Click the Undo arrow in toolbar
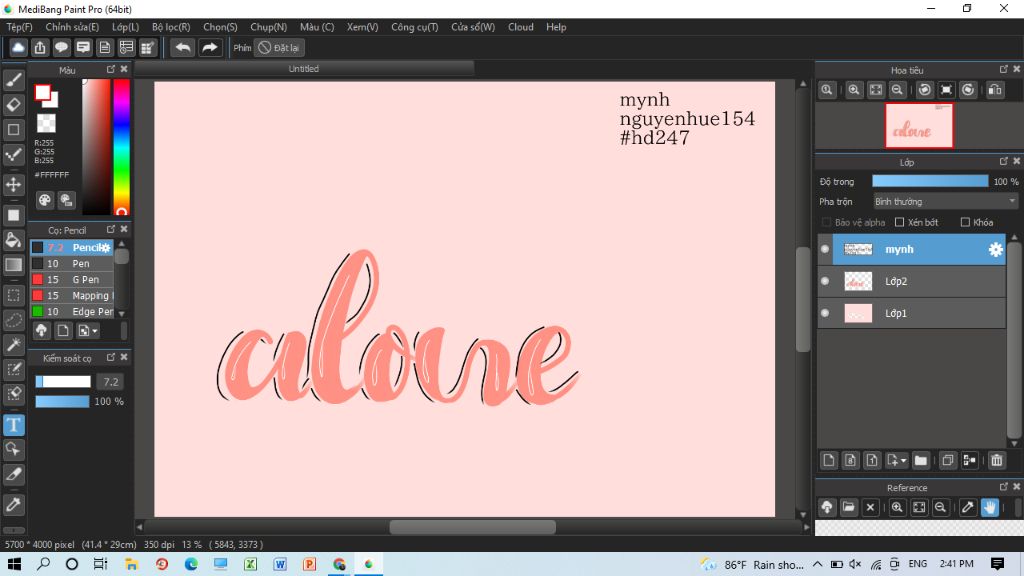The height and width of the screenshot is (576, 1024). click(x=183, y=48)
